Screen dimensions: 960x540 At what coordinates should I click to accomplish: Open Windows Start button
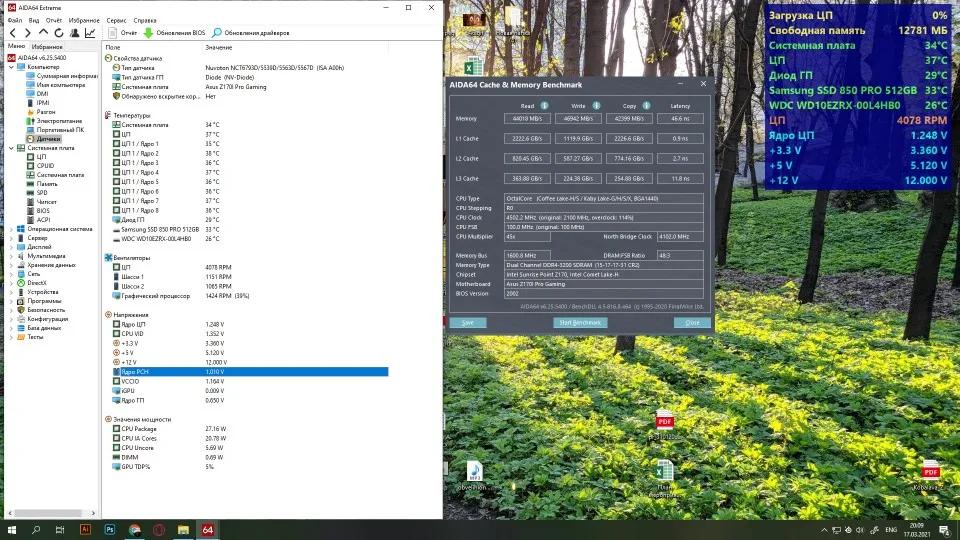point(12,530)
